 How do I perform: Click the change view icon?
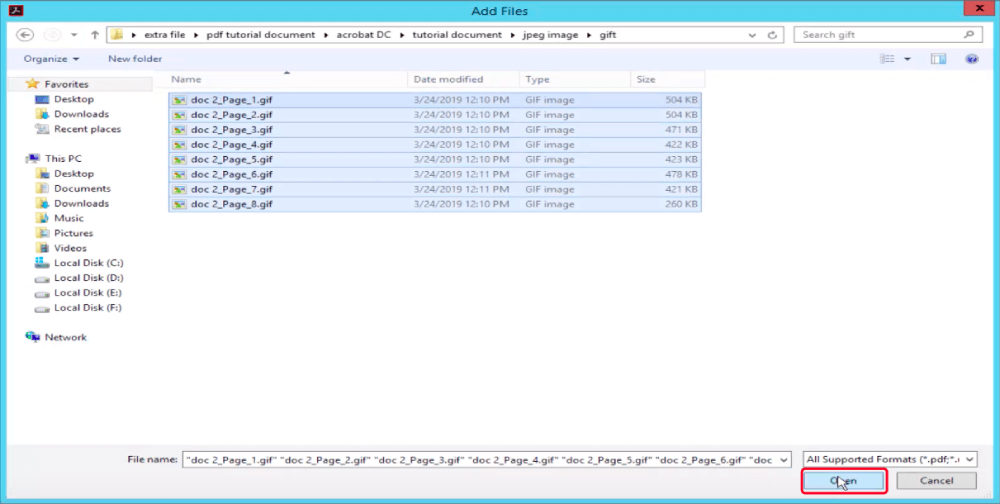[x=887, y=59]
